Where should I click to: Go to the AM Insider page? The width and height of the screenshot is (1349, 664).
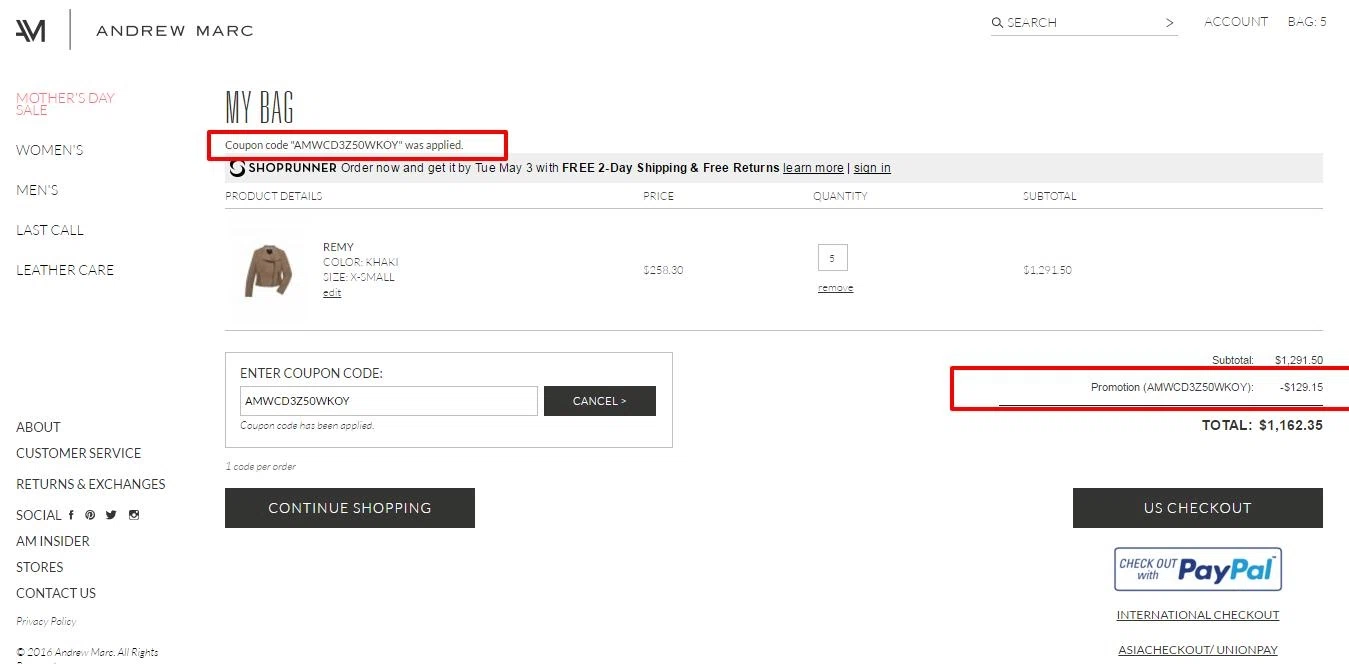(53, 541)
